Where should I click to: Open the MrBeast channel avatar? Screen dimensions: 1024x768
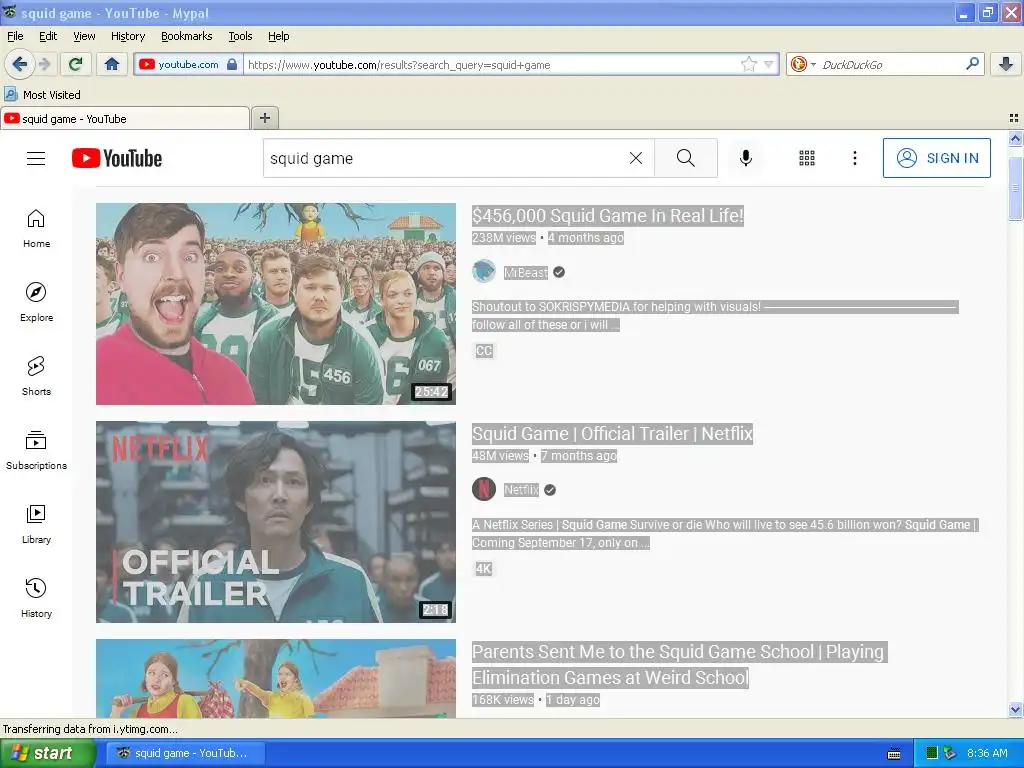(484, 272)
